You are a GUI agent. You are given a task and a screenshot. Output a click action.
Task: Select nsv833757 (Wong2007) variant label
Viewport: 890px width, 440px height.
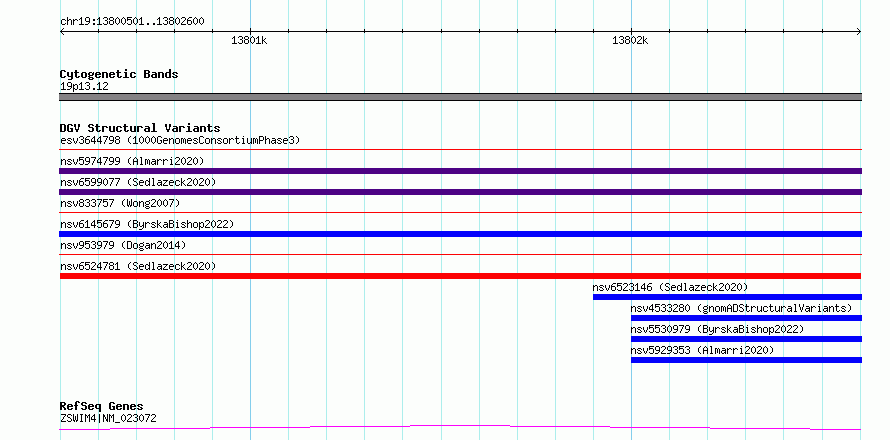(120, 203)
